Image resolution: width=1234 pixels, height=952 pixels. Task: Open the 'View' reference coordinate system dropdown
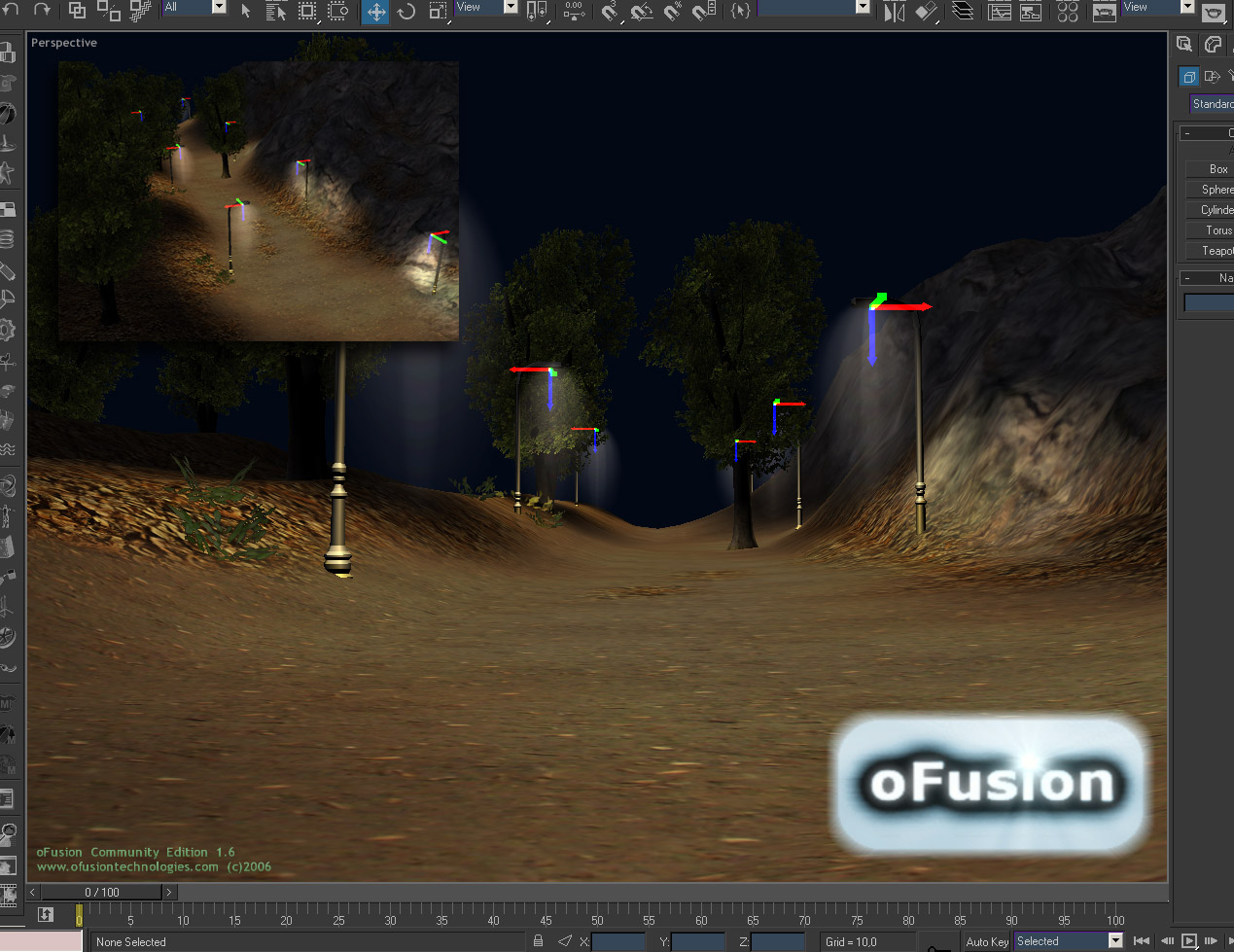[x=511, y=7]
